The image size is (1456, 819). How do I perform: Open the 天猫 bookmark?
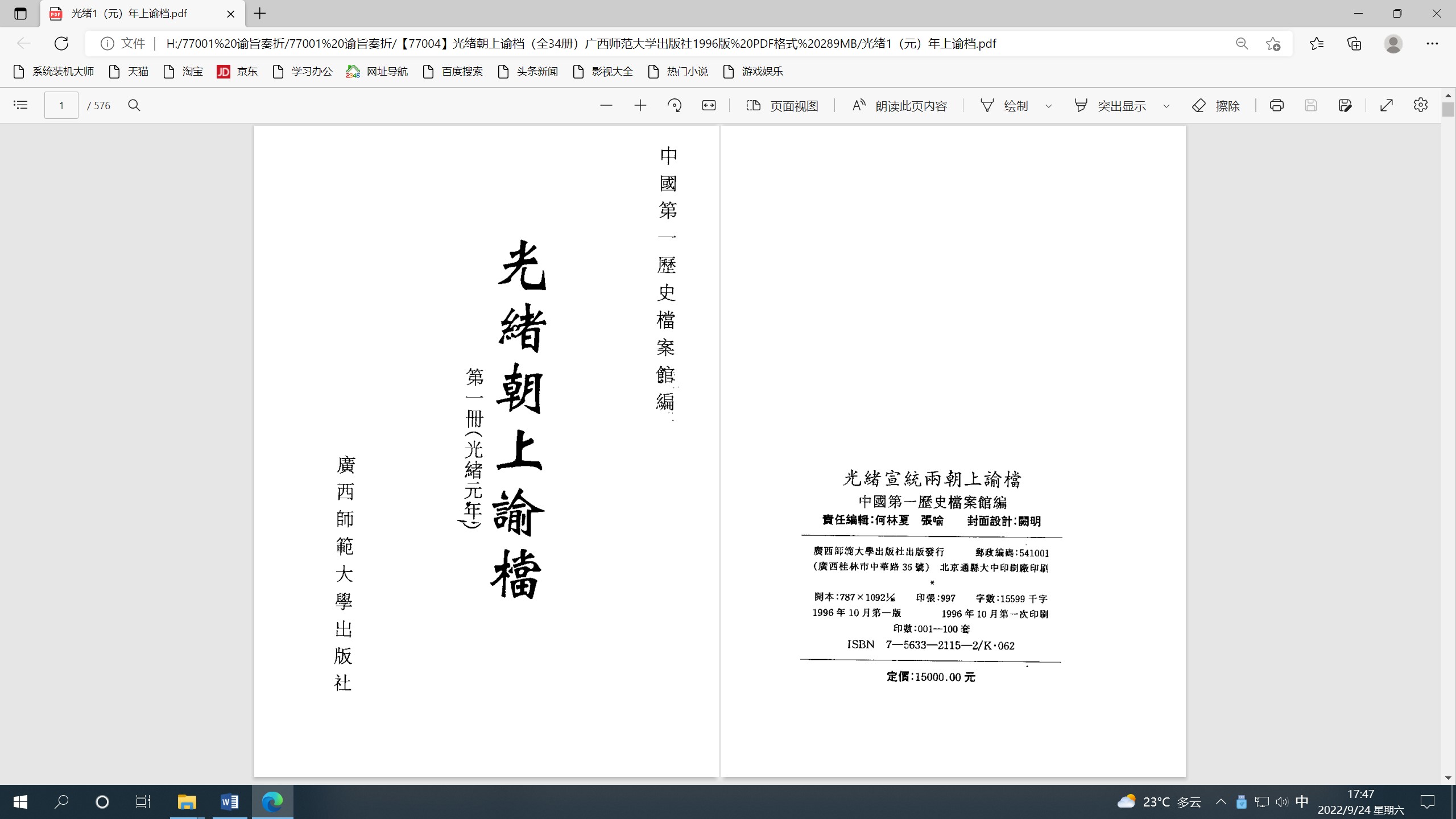tap(129, 72)
